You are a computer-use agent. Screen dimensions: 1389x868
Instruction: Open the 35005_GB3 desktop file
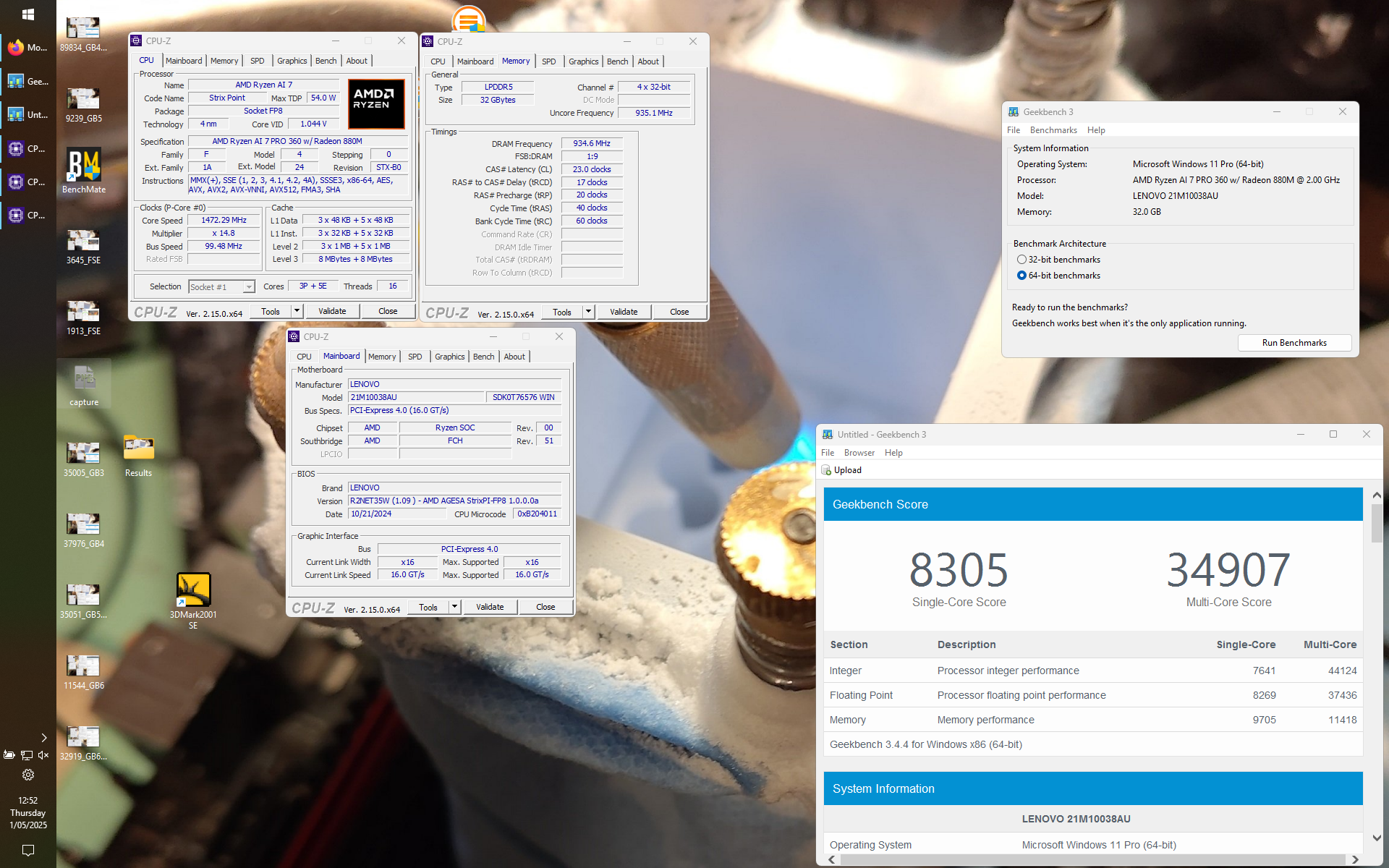(x=83, y=459)
